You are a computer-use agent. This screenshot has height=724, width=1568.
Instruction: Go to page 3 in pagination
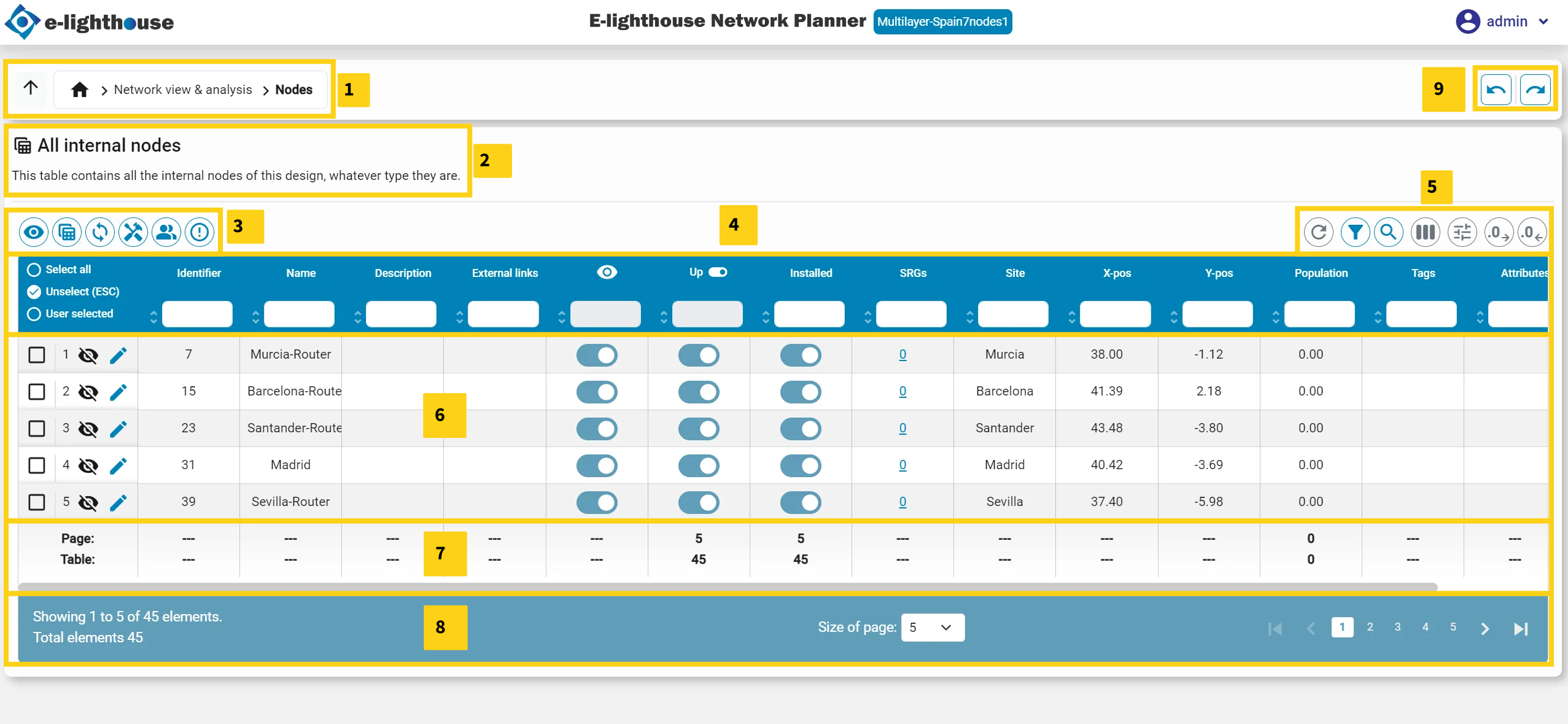tap(1397, 627)
